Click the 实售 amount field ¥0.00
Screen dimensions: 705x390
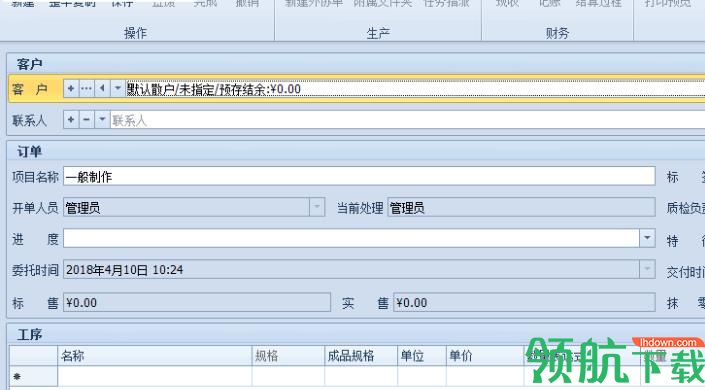[524, 302]
